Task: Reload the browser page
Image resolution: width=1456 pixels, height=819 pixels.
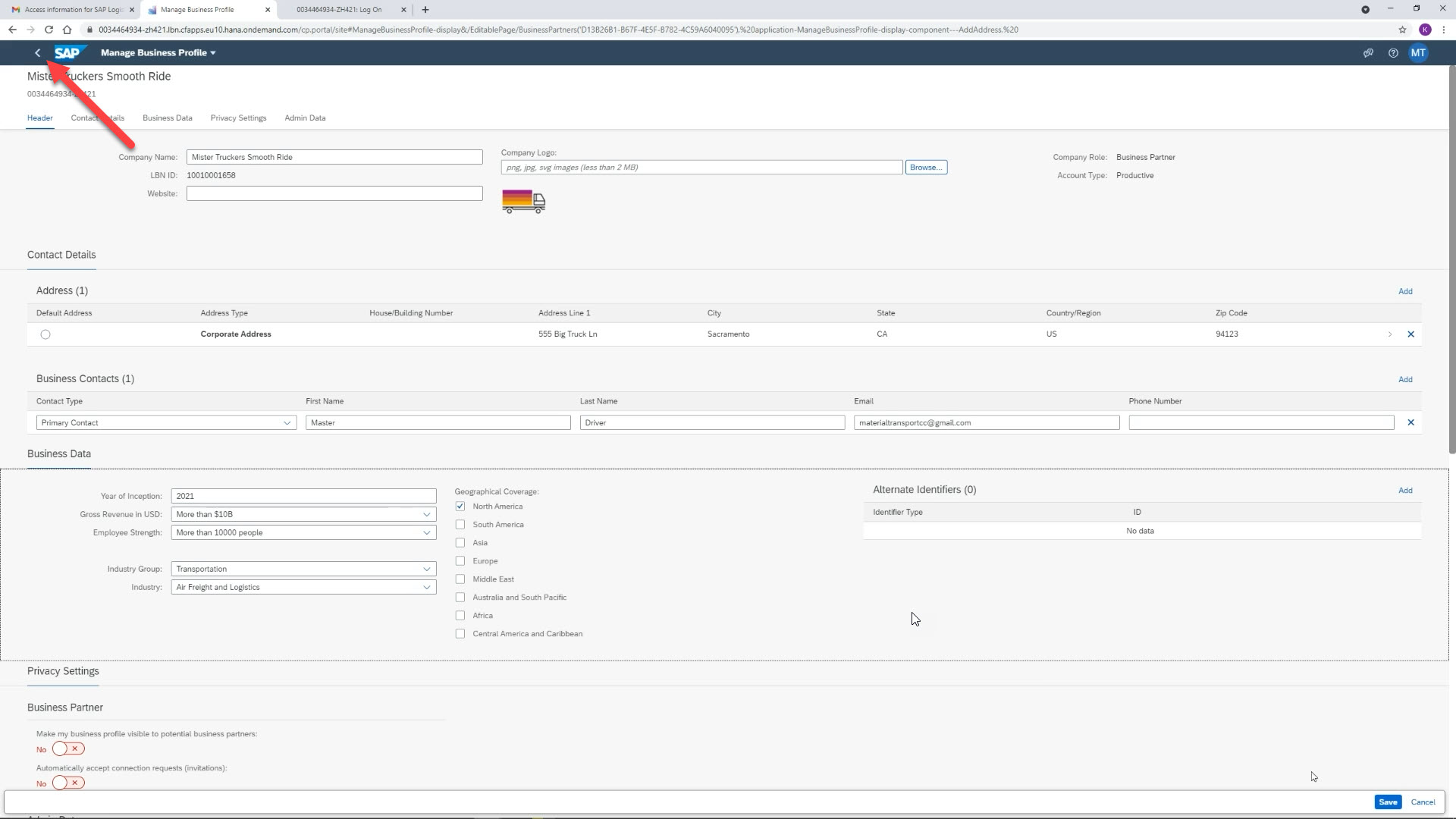Action: coord(49,30)
